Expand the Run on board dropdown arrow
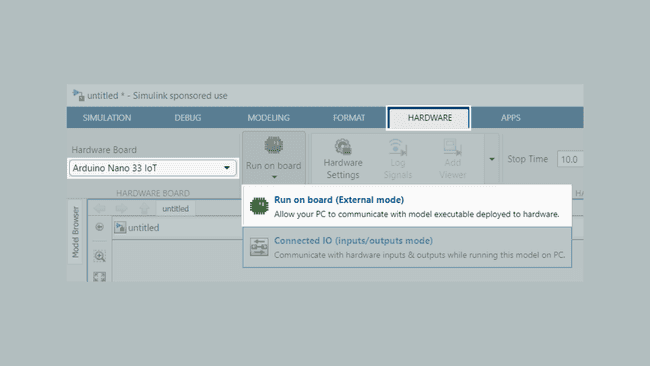Viewport: 650px width, 366px height. [x=274, y=177]
